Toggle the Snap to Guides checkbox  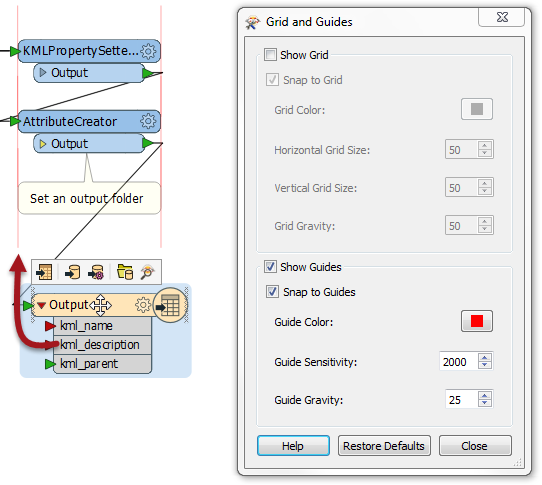click(x=272, y=292)
